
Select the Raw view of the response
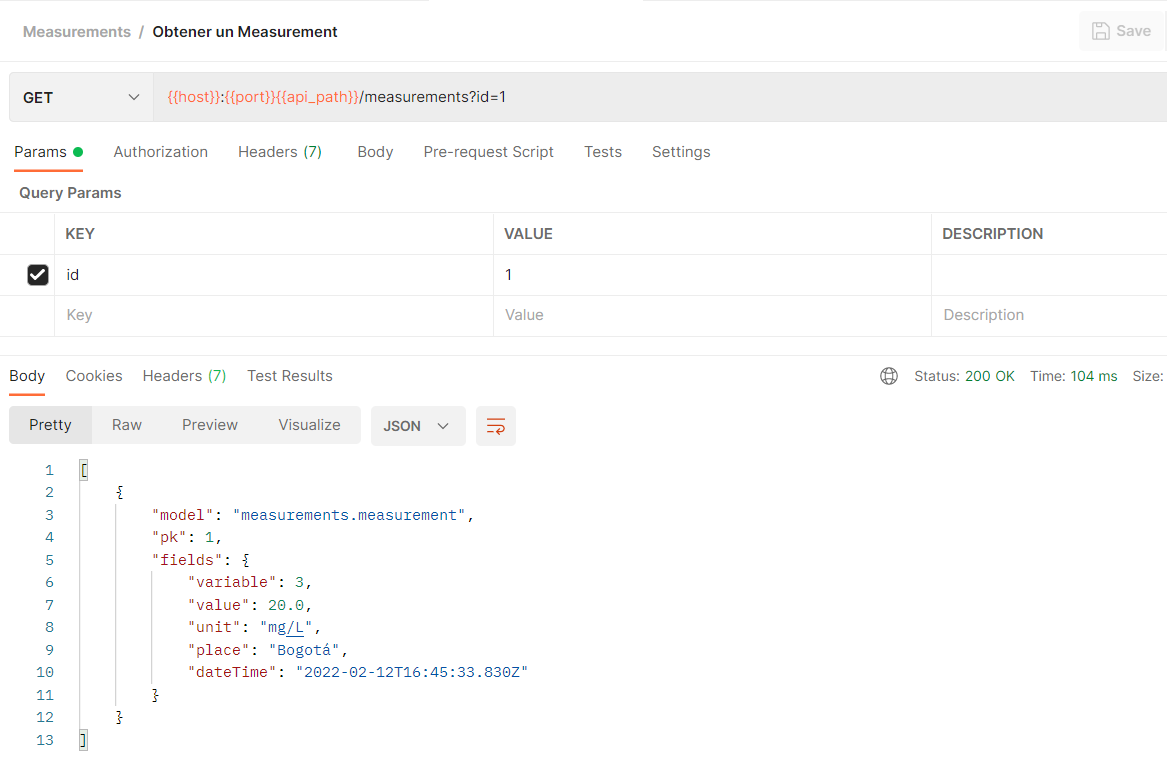click(126, 424)
